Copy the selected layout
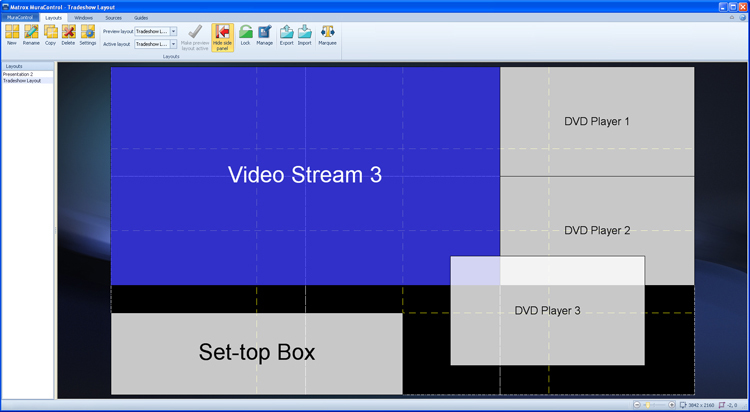The image size is (750, 412). pyautogui.click(x=50, y=36)
